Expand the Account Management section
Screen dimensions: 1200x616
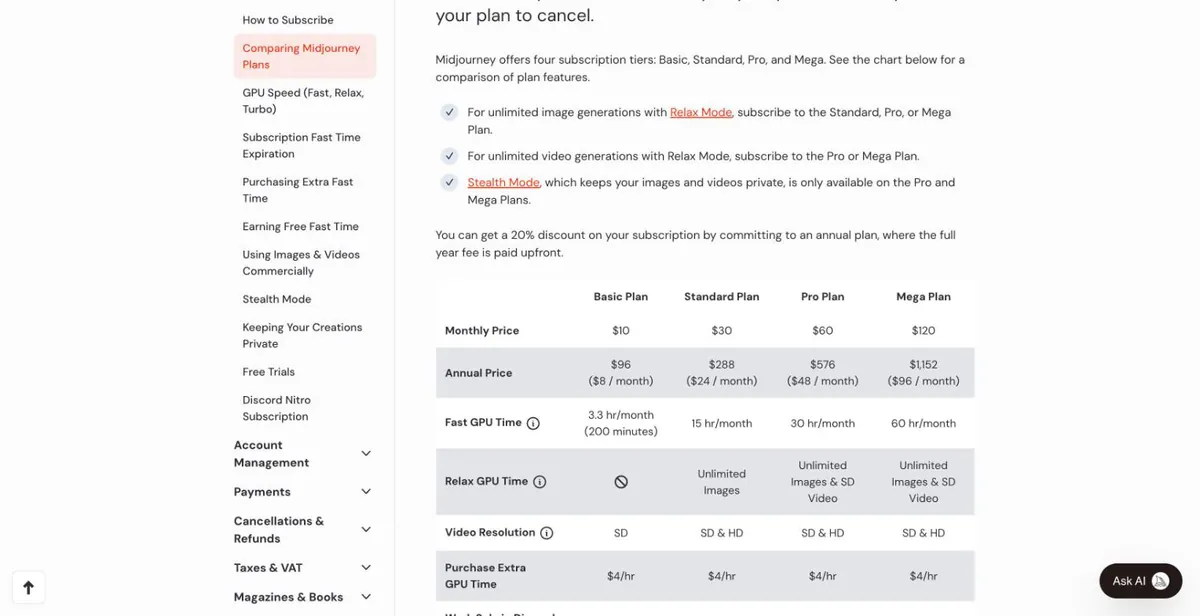pos(303,454)
